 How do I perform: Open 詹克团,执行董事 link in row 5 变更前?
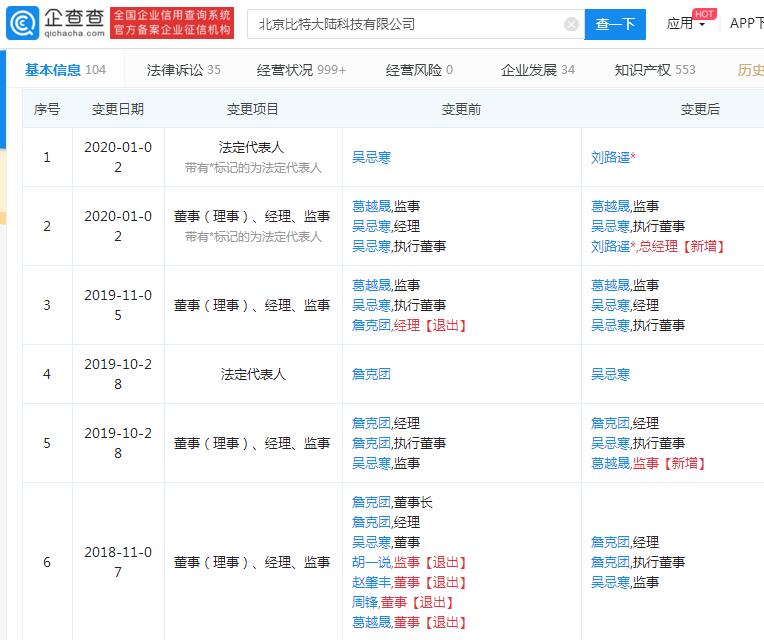(399, 443)
